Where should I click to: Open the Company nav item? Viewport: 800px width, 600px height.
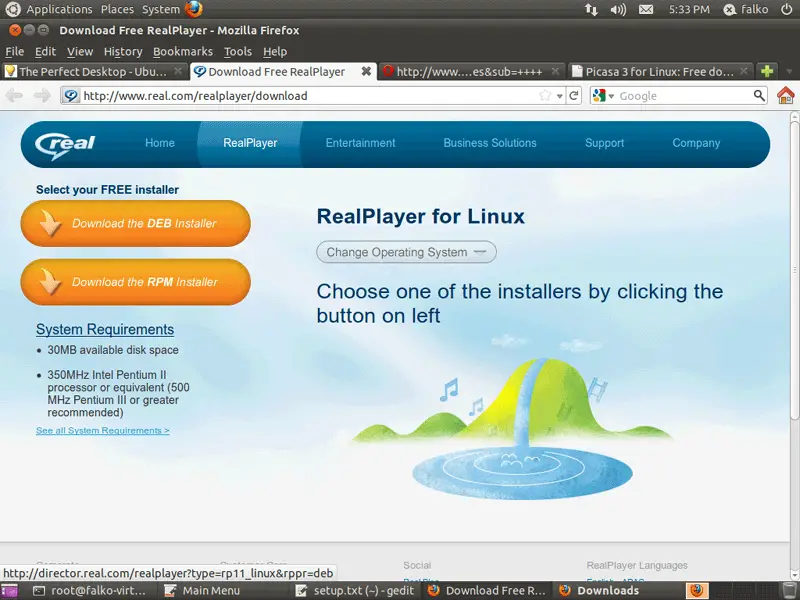click(696, 143)
